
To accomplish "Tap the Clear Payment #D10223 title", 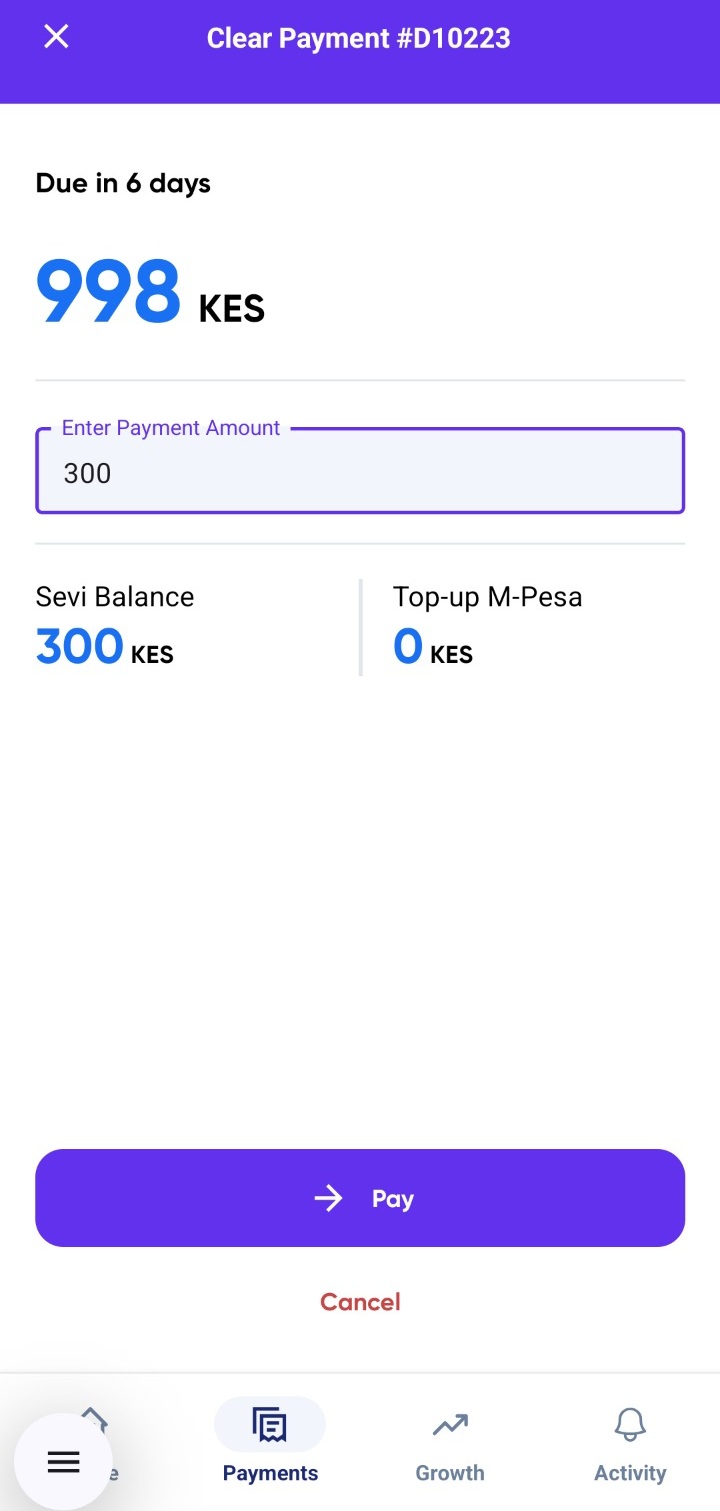I will coord(358,38).
